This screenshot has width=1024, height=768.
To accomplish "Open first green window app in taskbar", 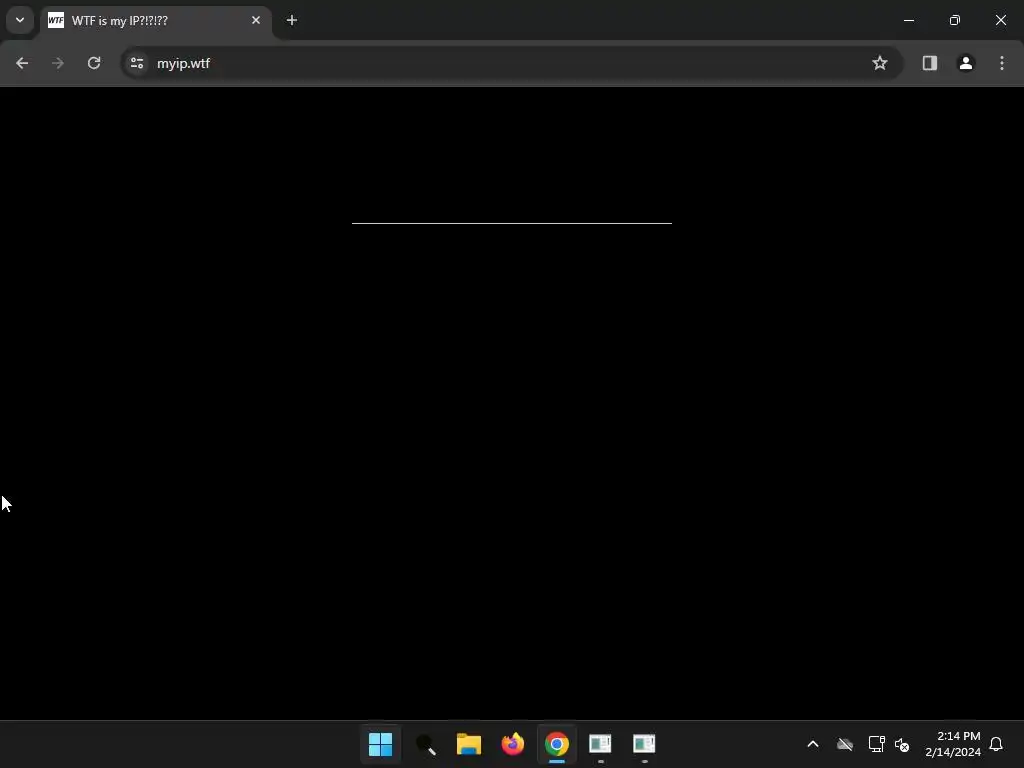I will click(600, 744).
